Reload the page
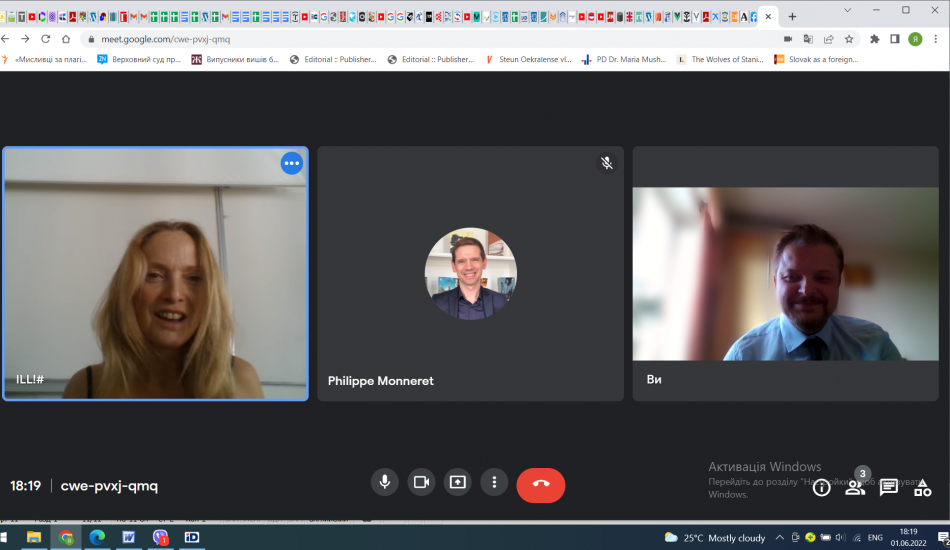 [x=45, y=39]
